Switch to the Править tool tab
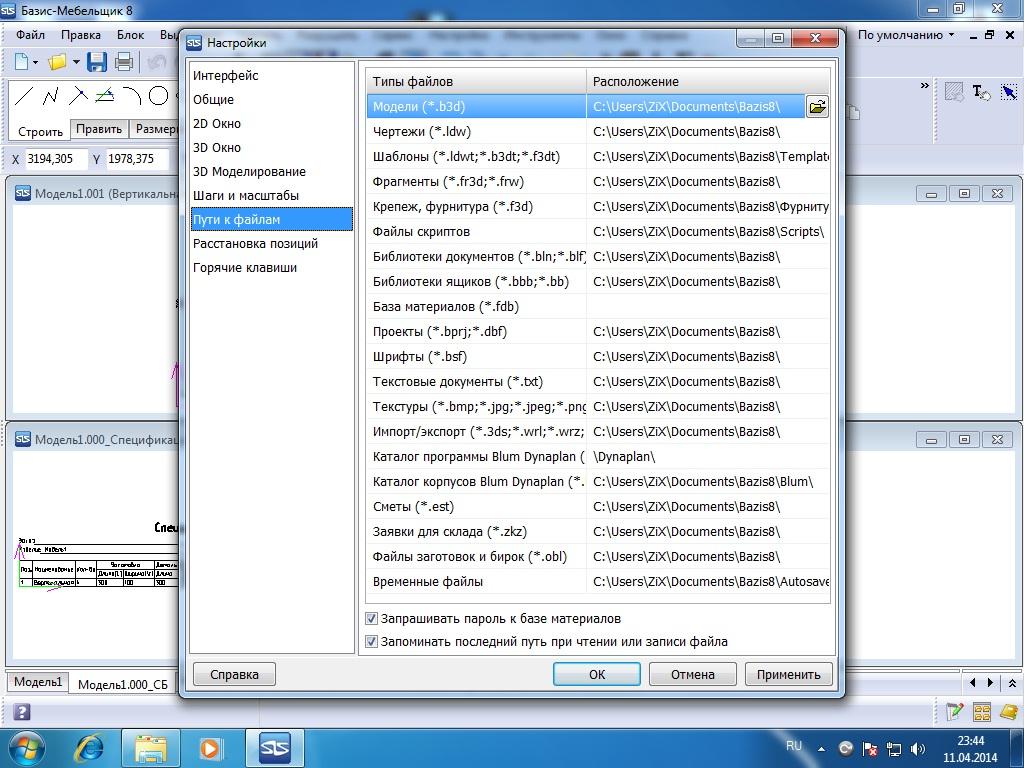 click(x=99, y=129)
